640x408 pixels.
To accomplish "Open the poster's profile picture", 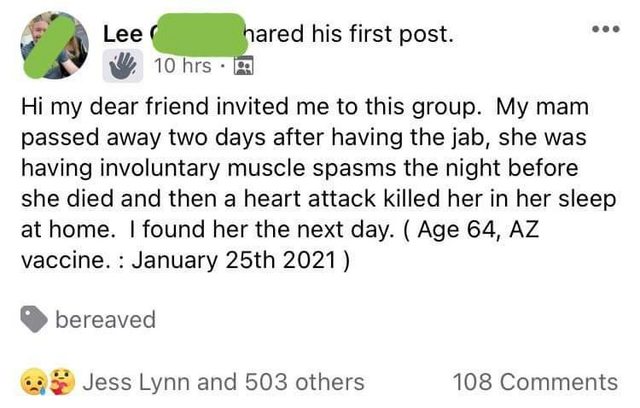I will pyautogui.click(x=55, y=45).
